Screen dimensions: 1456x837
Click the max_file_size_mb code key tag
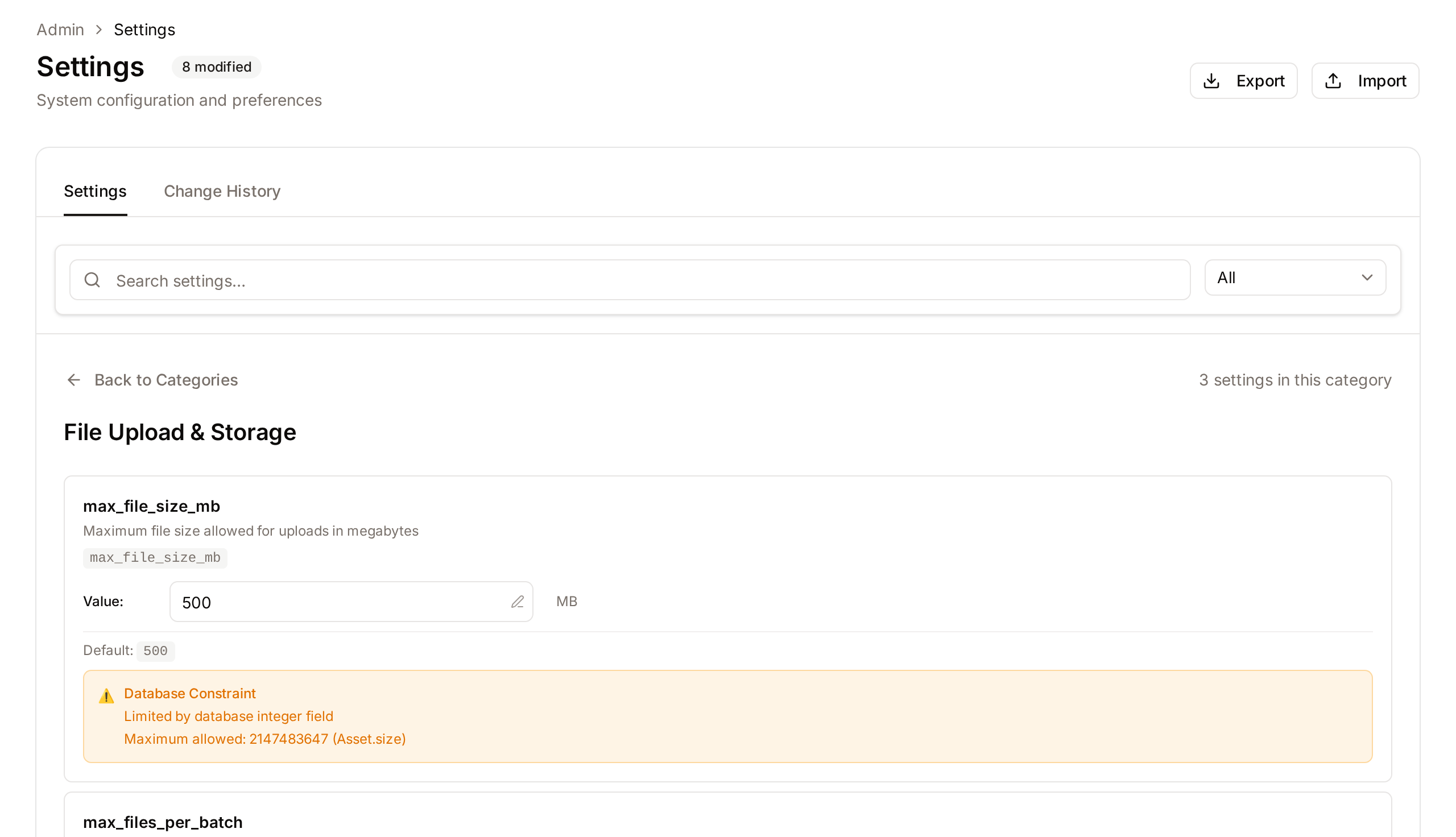pyautogui.click(x=155, y=558)
